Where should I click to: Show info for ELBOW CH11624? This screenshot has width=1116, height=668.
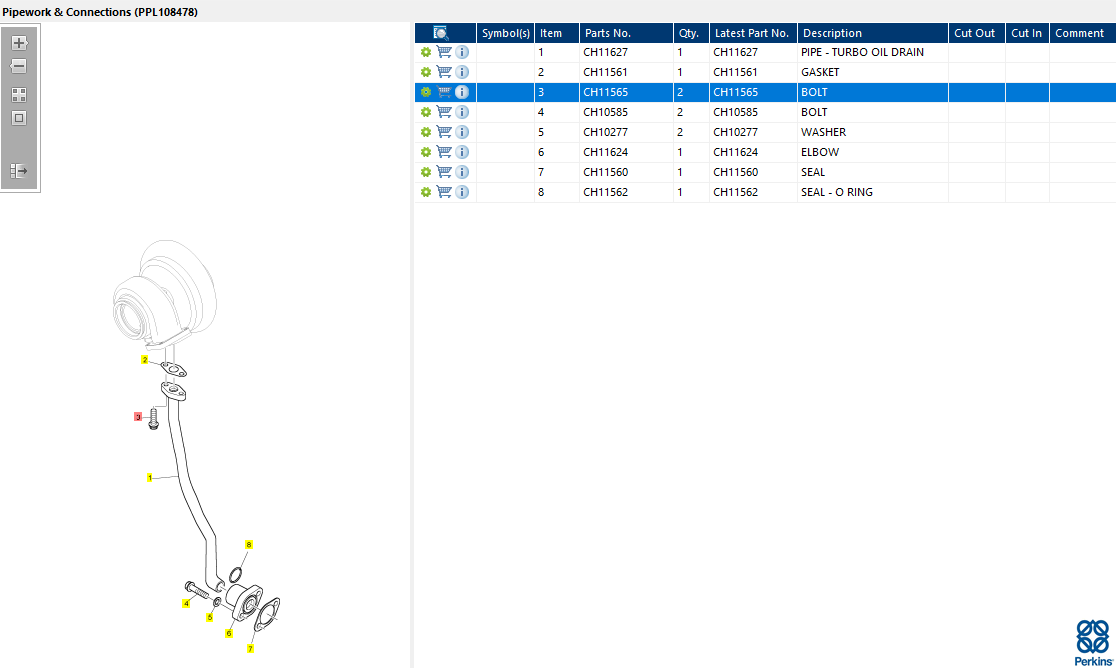[462, 152]
